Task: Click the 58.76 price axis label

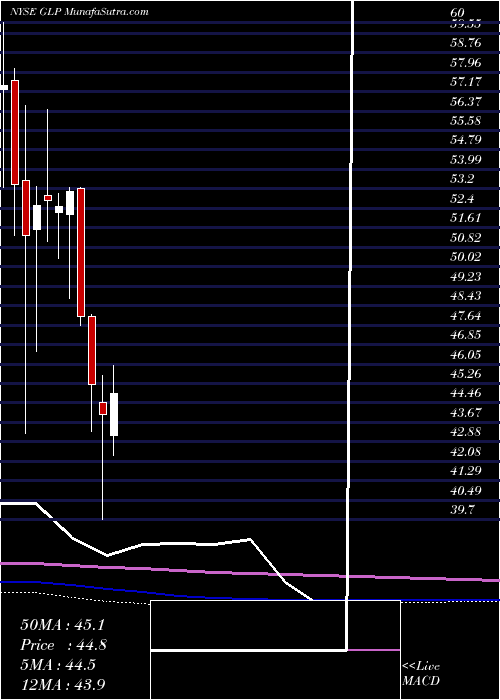Action: (465, 43)
